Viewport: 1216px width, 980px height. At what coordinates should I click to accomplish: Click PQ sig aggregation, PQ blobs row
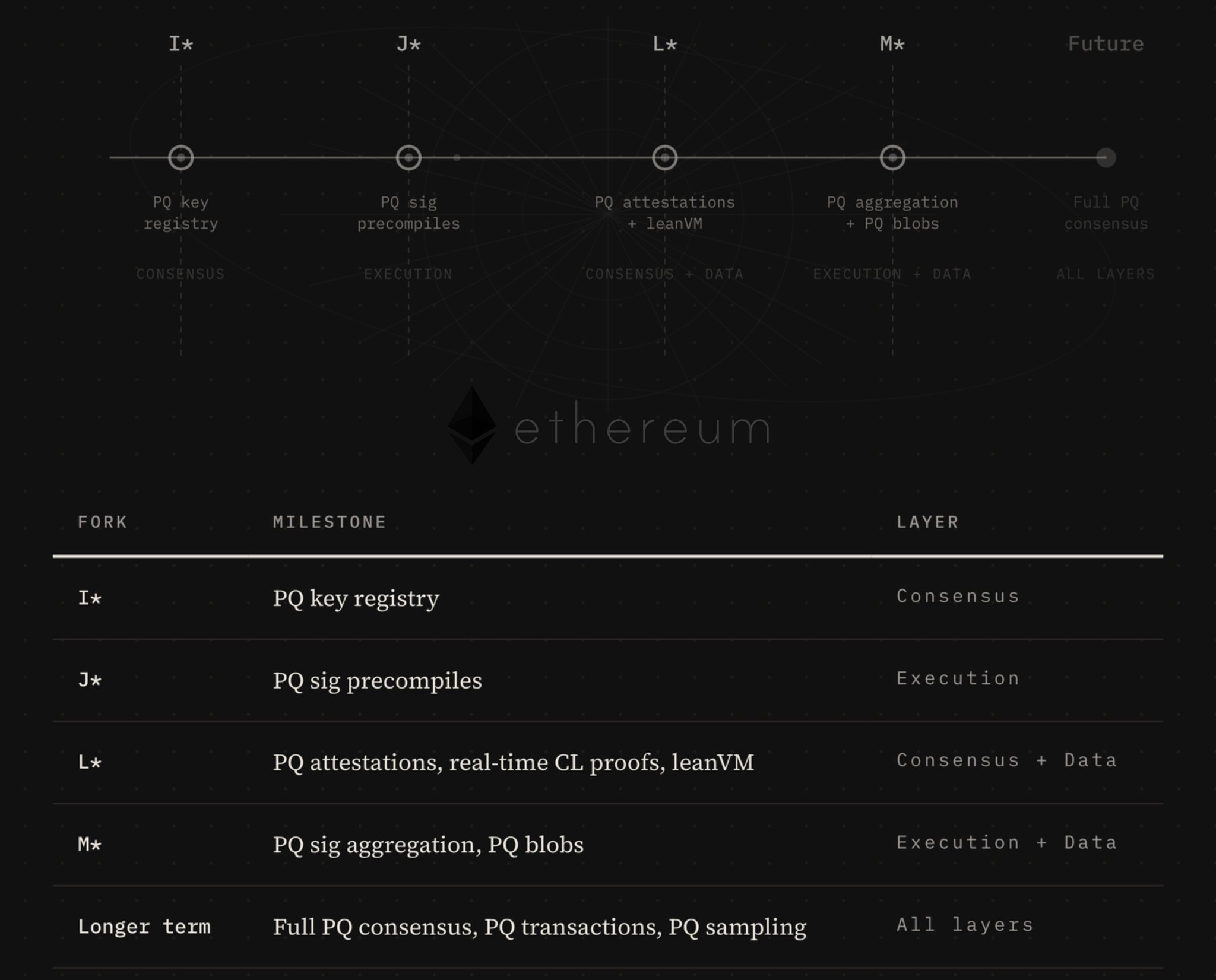428,845
